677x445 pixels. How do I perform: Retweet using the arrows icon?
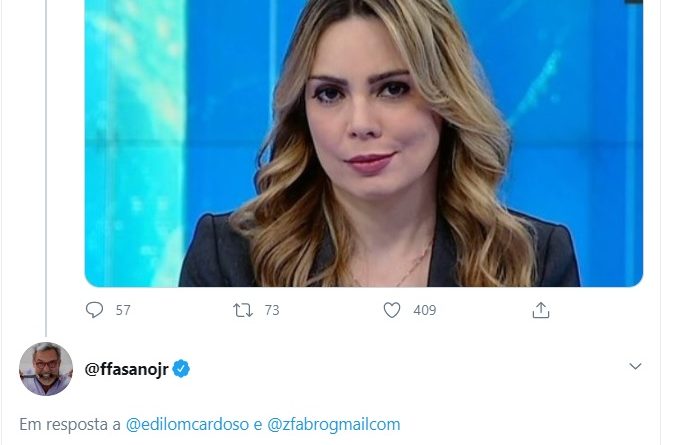pos(243,310)
